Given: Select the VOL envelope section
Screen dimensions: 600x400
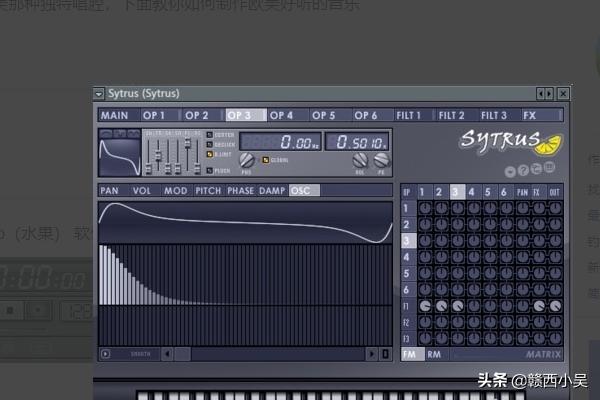Looking at the screenshot, I should point(142,190).
